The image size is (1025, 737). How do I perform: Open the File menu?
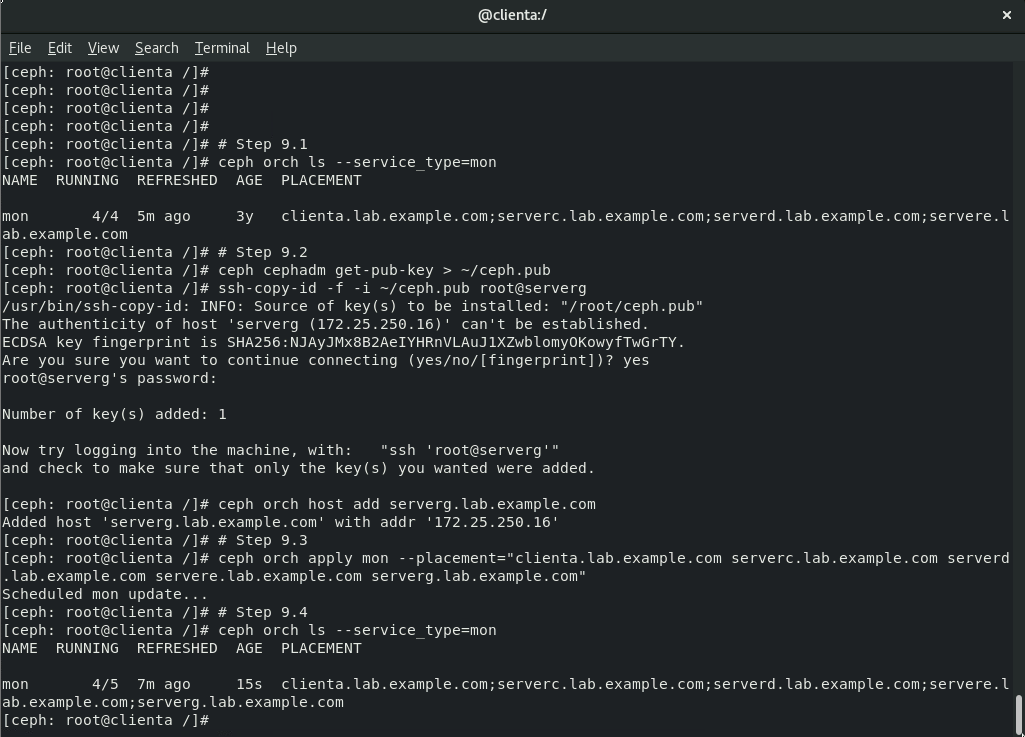coord(20,48)
